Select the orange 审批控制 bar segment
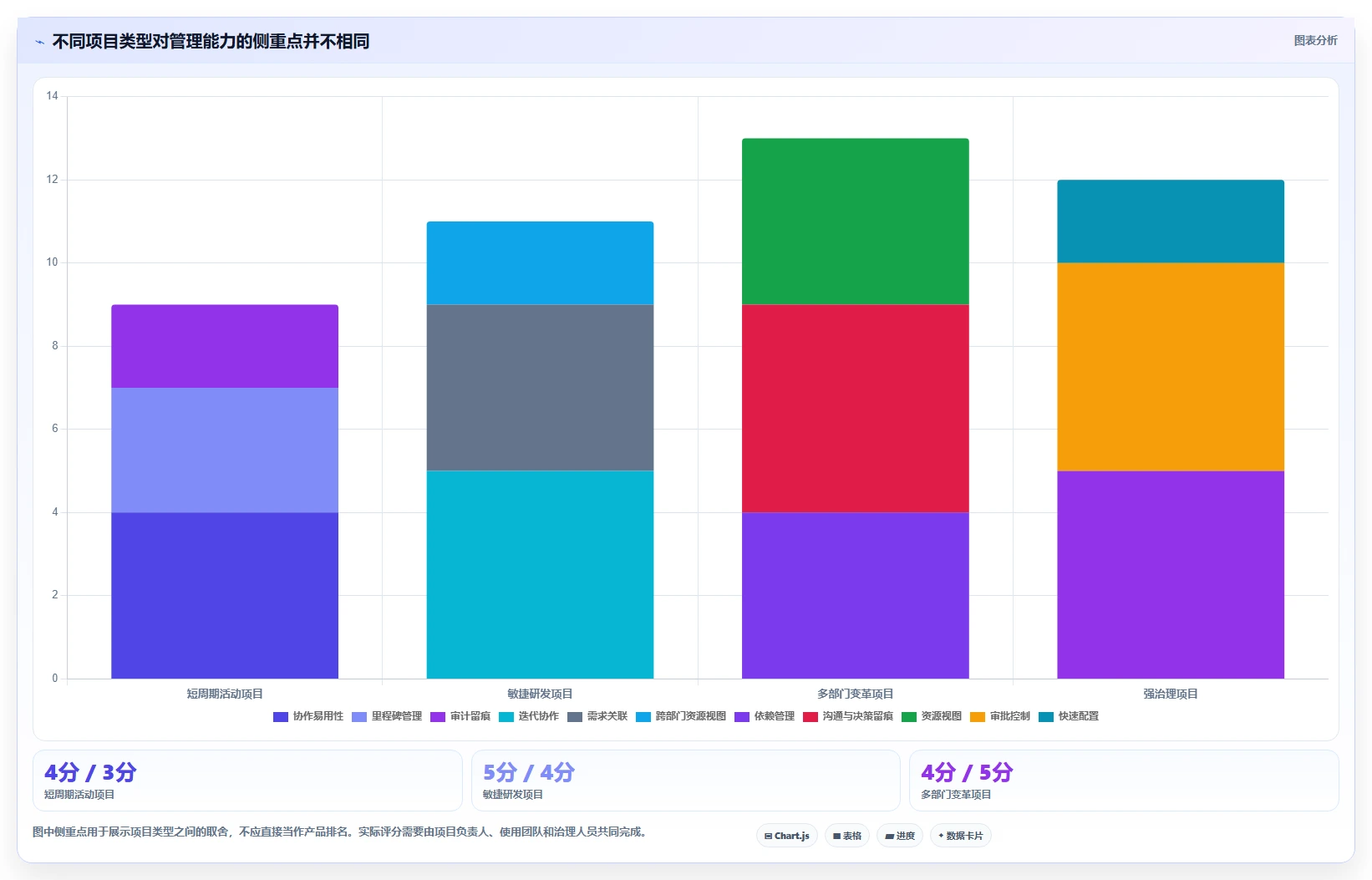1372x880 pixels. [x=1171, y=367]
